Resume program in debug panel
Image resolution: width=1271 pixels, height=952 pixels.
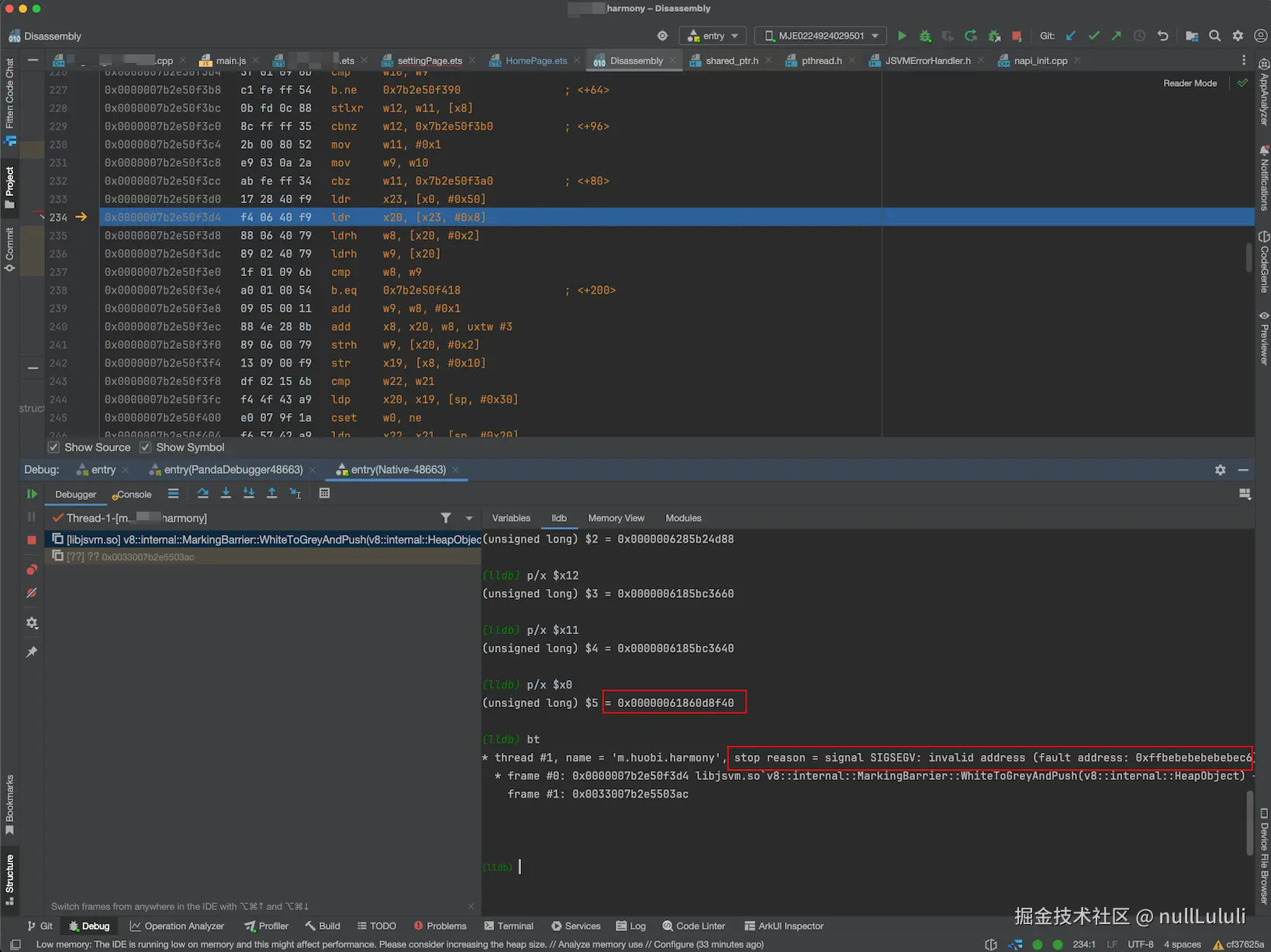point(32,494)
